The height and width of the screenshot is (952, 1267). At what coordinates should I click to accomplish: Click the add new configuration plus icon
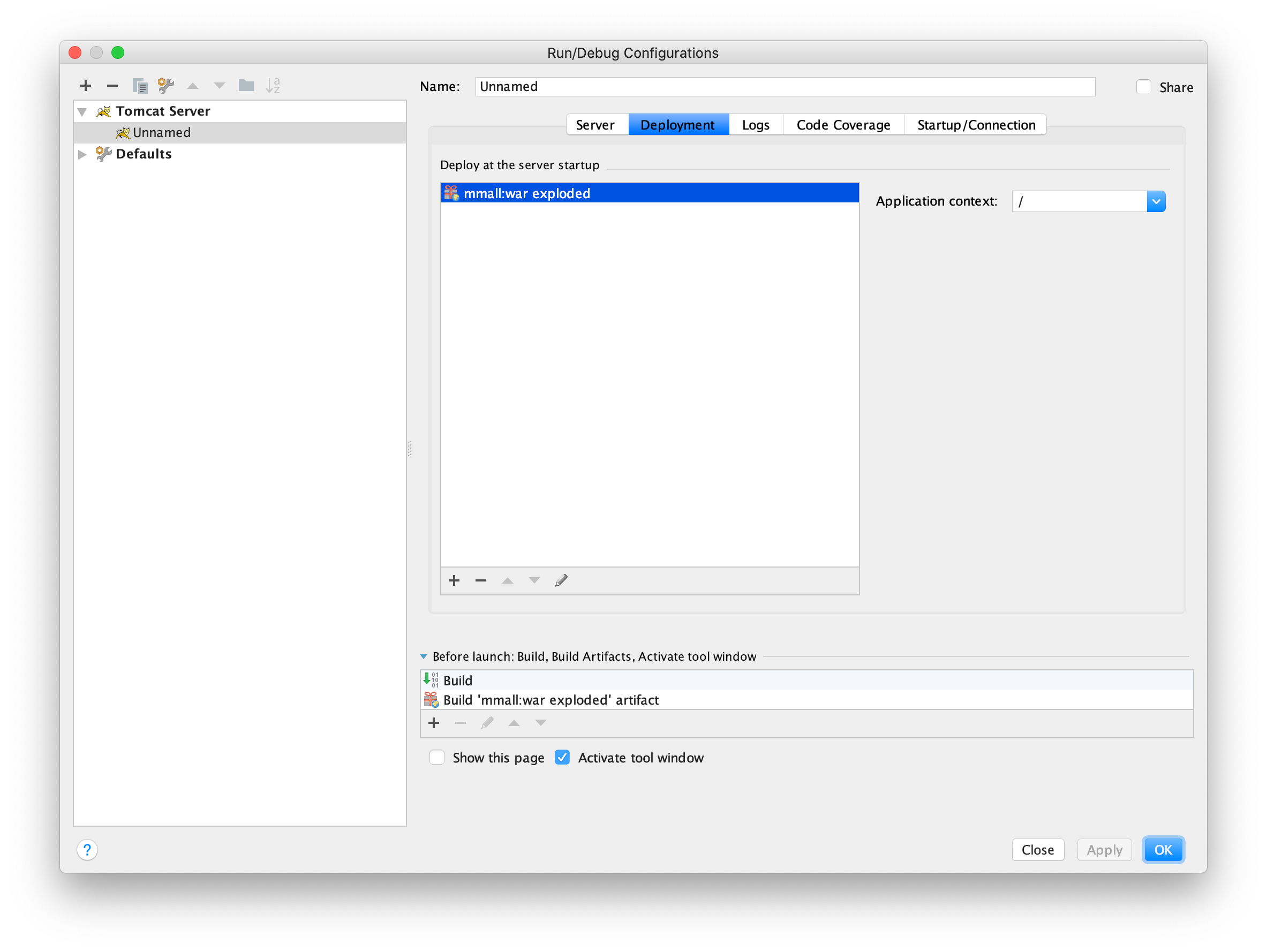point(85,86)
